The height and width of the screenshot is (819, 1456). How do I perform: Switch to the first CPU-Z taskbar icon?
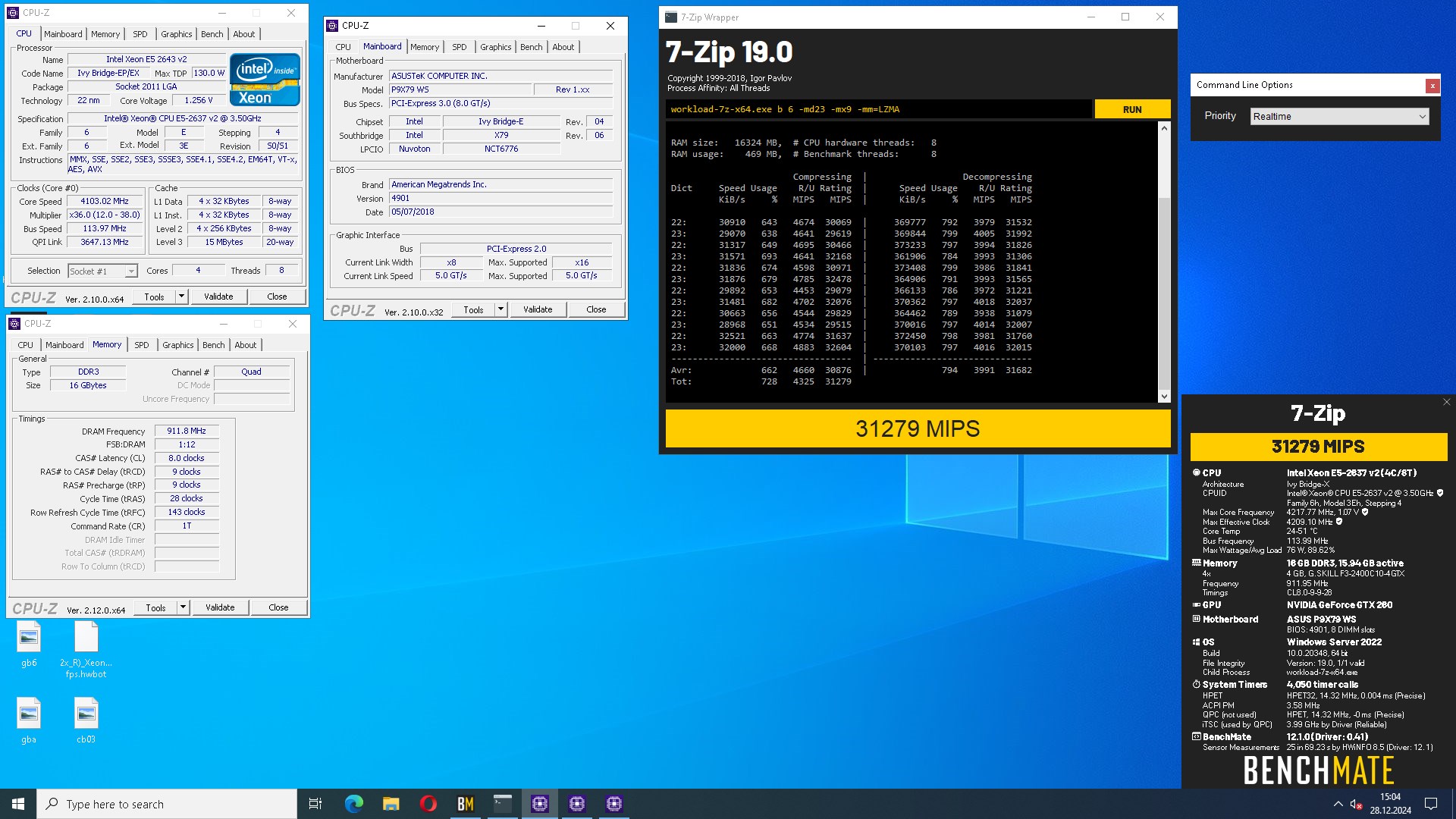(x=539, y=804)
